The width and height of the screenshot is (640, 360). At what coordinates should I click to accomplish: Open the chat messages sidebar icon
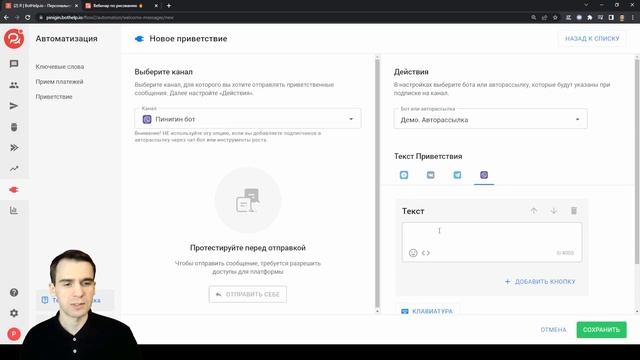click(x=14, y=64)
